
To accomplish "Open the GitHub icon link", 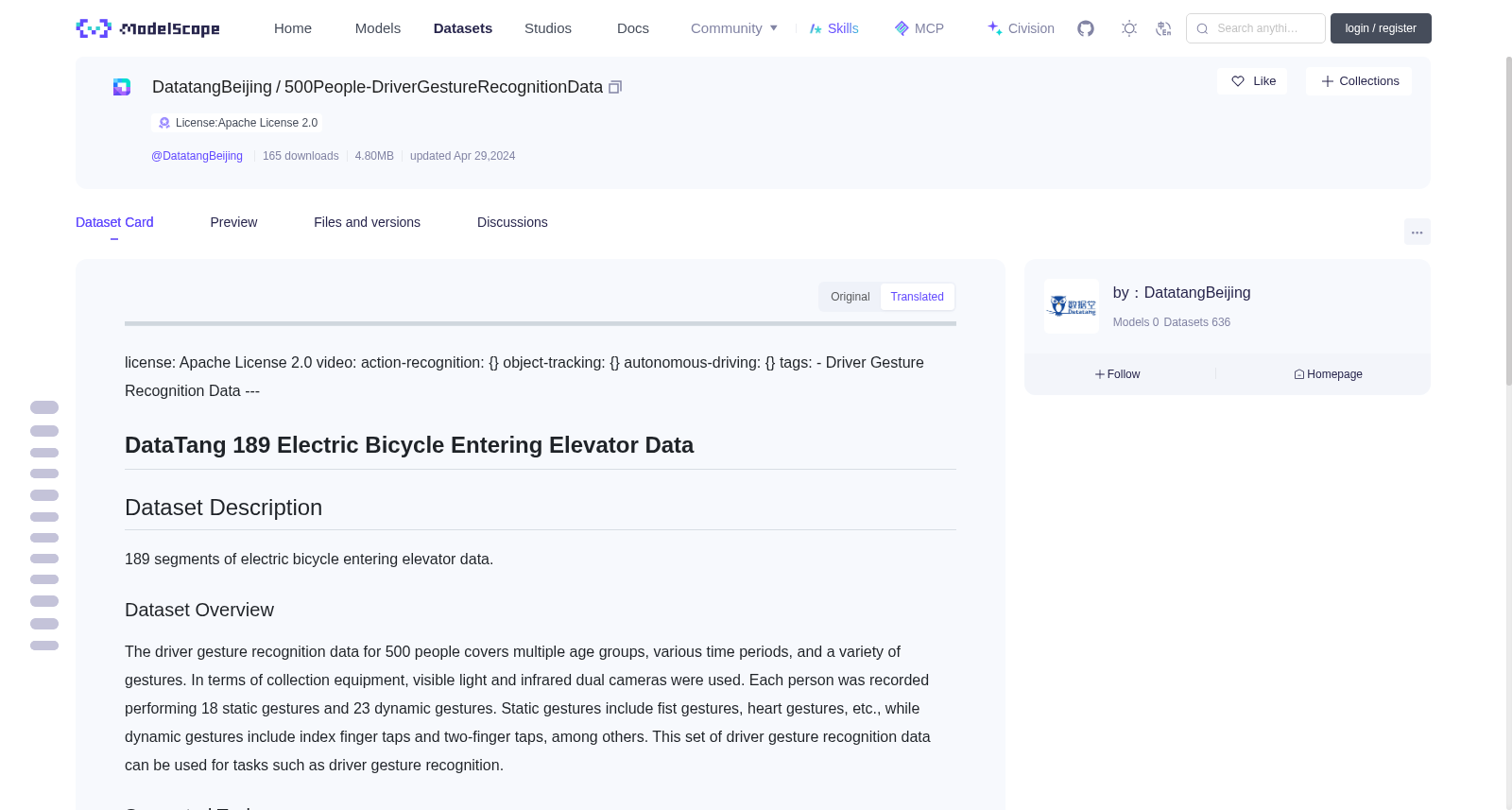I will click(1086, 28).
